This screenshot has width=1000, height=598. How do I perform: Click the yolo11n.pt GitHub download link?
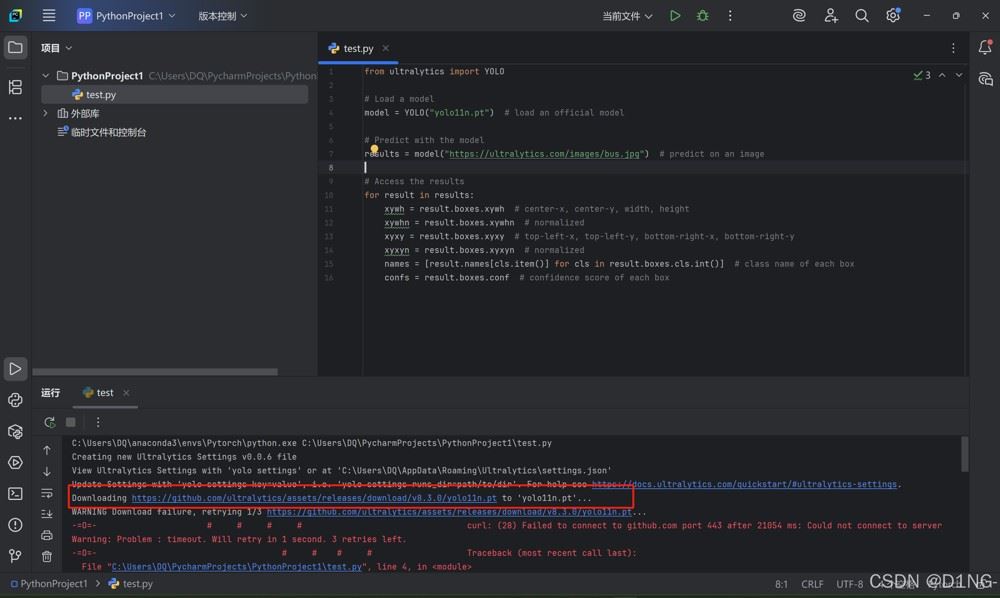313,498
